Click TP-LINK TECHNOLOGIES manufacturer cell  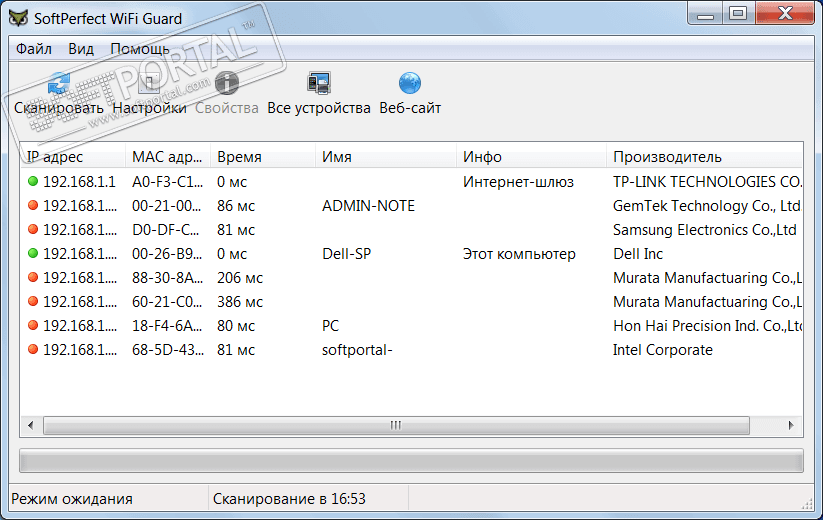tap(707, 182)
